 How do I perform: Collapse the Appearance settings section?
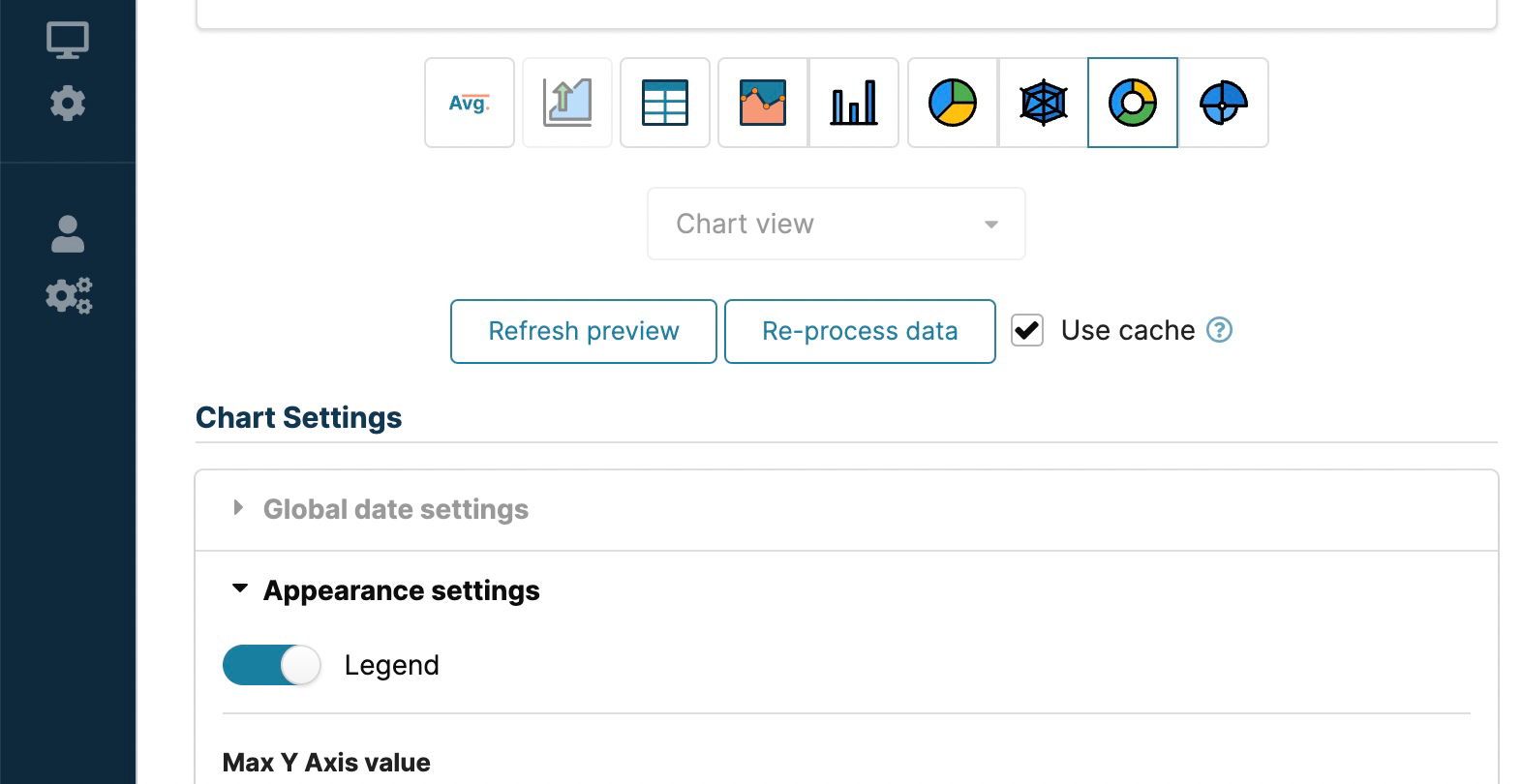coord(401,590)
